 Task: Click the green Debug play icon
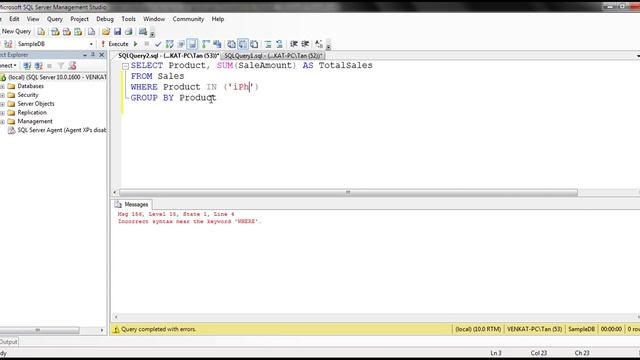point(136,44)
